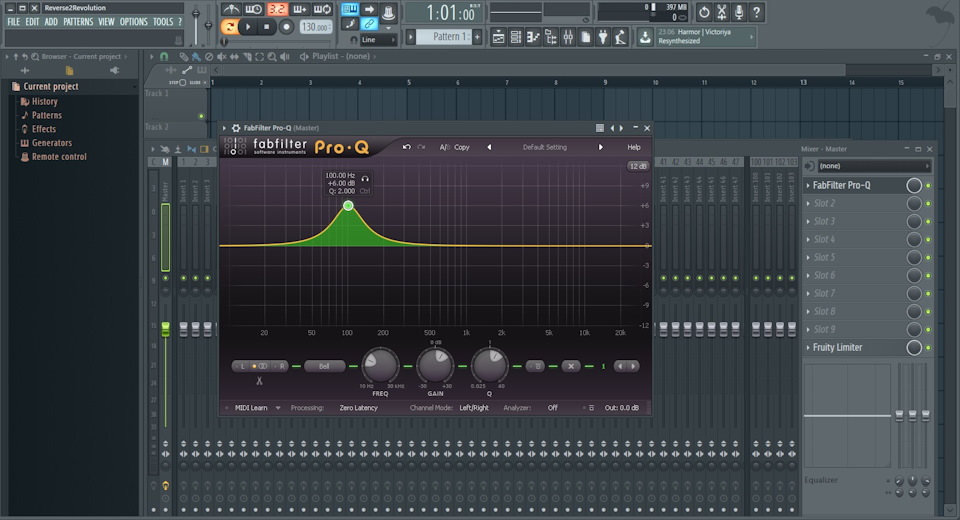960x520 pixels.
Task: Click the Pro-Q undo arrow icon
Action: tap(407, 147)
